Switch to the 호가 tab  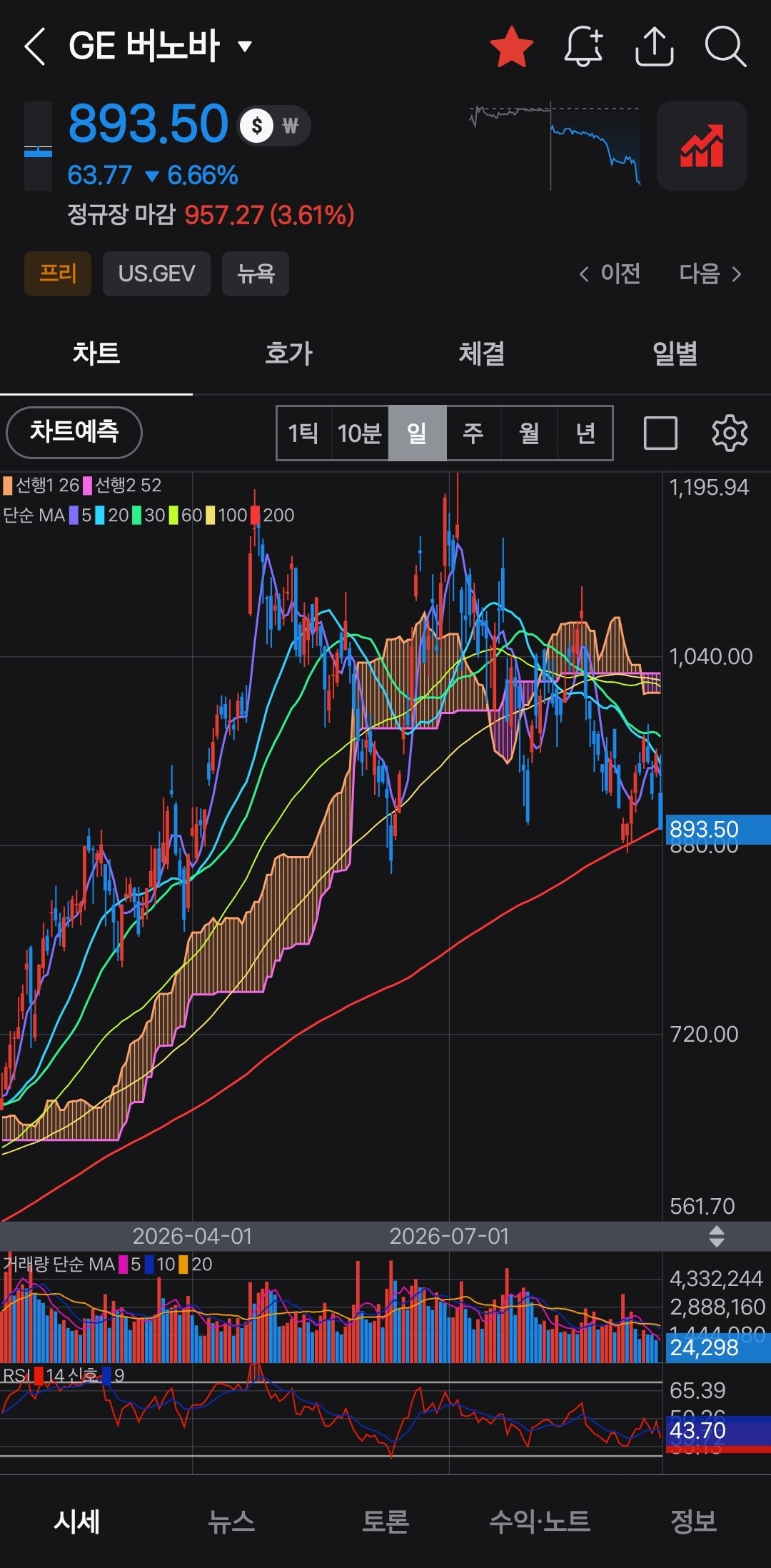tap(289, 353)
